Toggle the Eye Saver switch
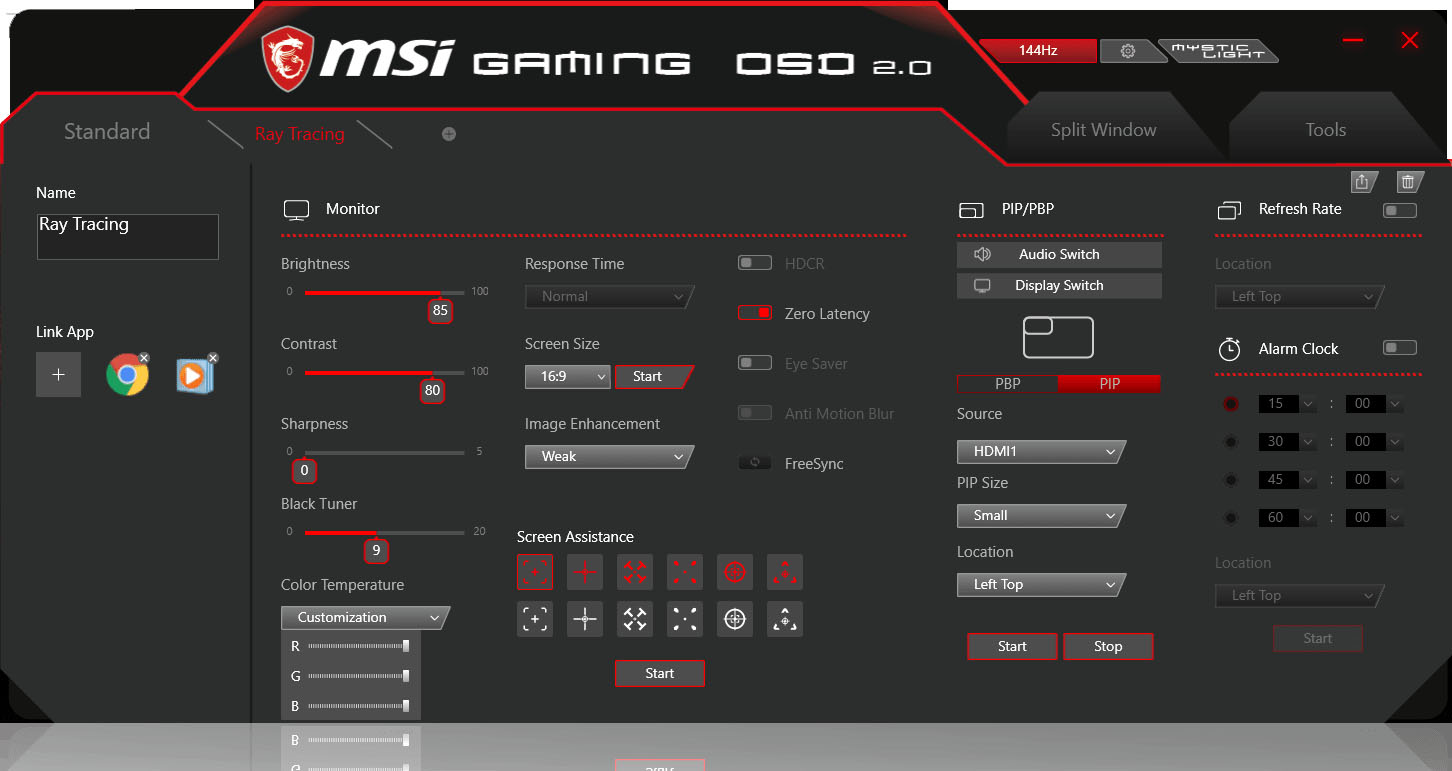Screen dimensions: 1452x771 tap(755, 363)
